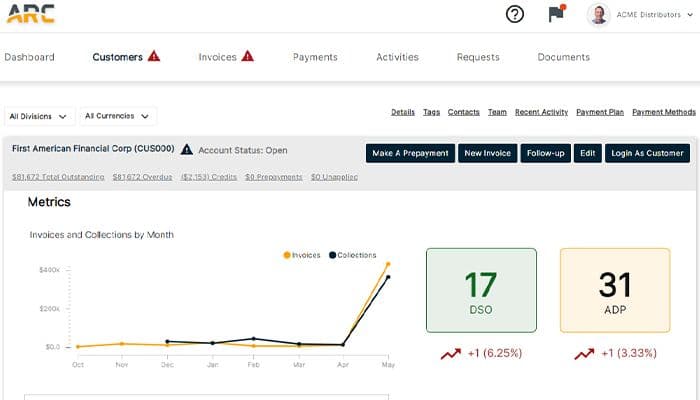
Task: Click the Account Status: Open text
Action: point(243,150)
